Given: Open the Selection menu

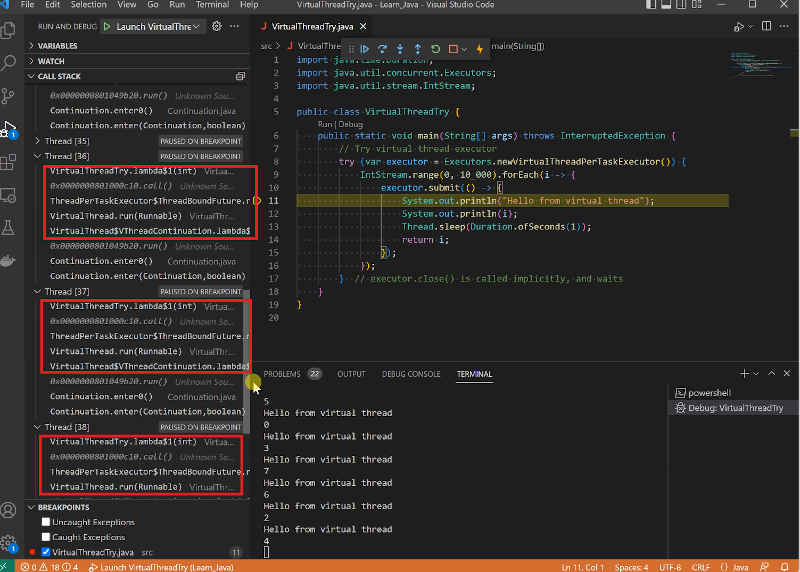Looking at the screenshot, I should pos(88,5).
